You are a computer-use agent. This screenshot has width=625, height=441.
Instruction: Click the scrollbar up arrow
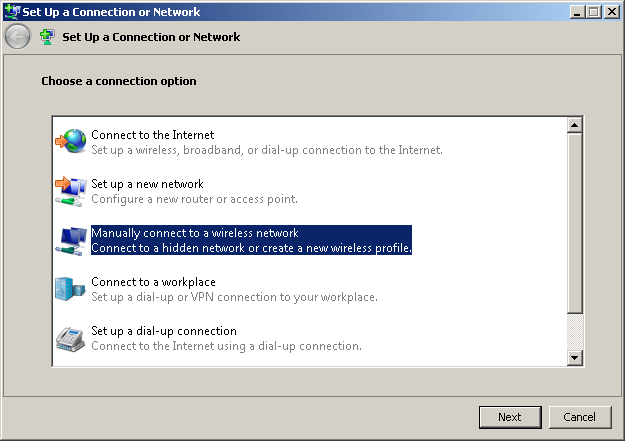tap(574, 125)
